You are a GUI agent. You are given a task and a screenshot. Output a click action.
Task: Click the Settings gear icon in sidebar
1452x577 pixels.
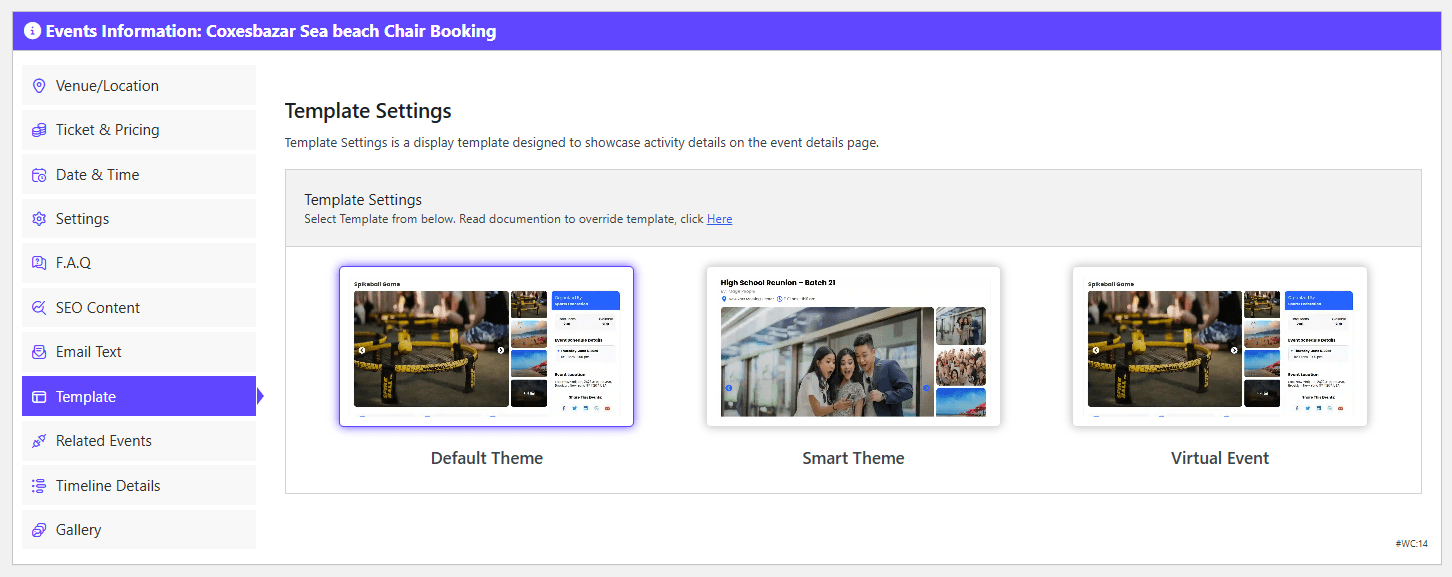pos(39,219)
